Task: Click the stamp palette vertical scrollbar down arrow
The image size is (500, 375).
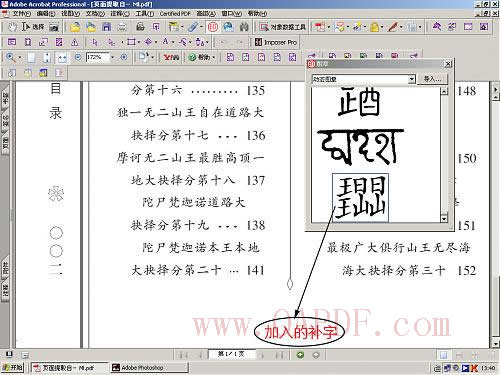Action: [444, 218]
